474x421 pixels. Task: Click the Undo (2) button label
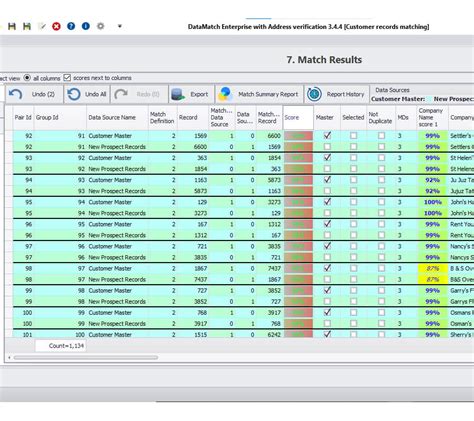(43, 94)
